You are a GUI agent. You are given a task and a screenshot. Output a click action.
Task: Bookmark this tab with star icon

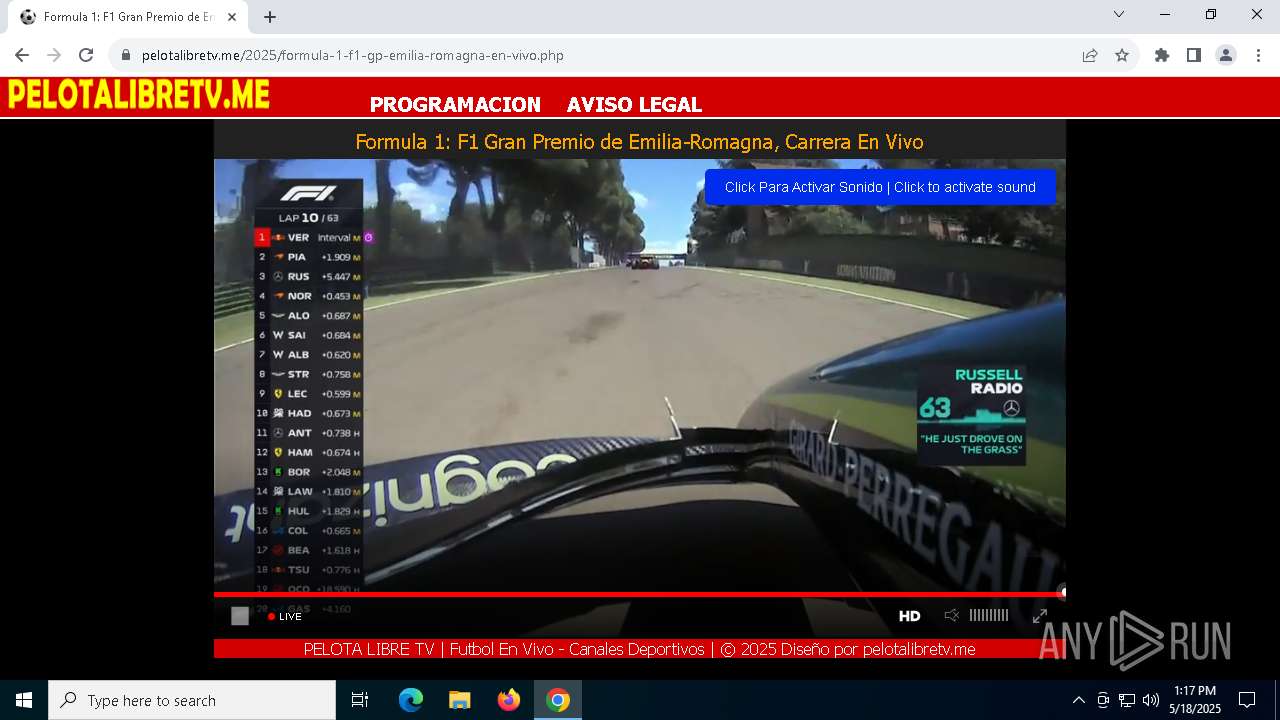tap(1122, 55)
